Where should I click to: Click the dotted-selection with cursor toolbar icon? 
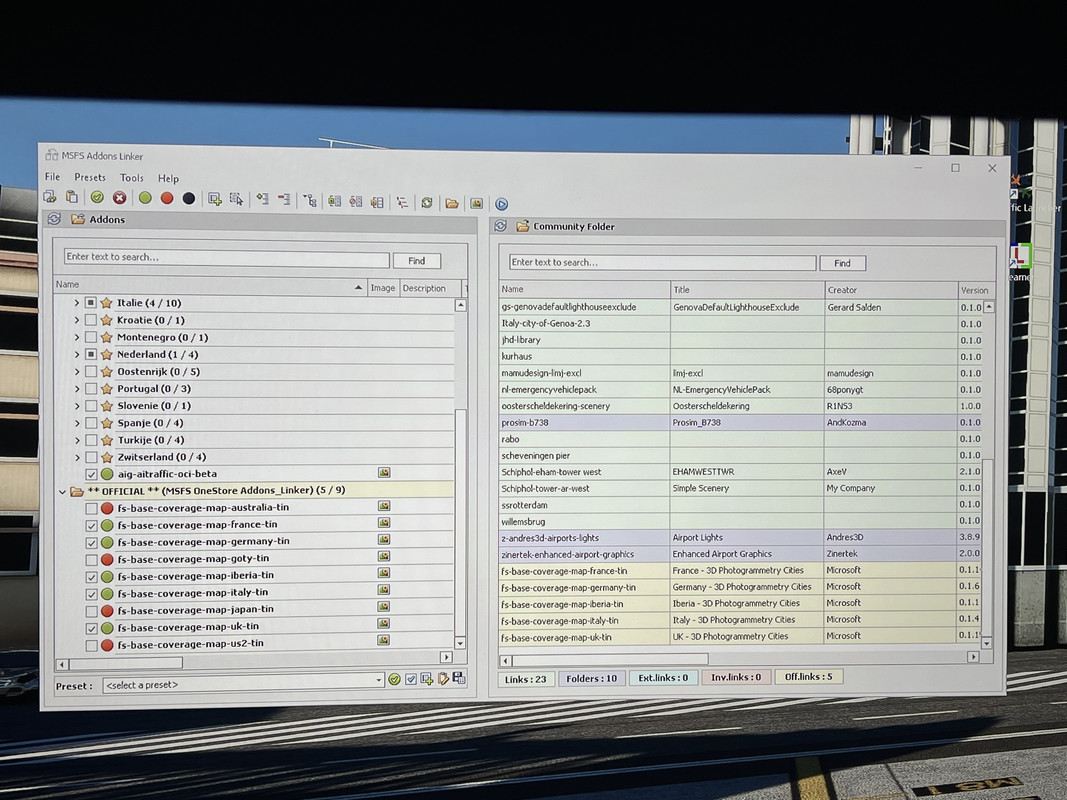tap(236, 199)
